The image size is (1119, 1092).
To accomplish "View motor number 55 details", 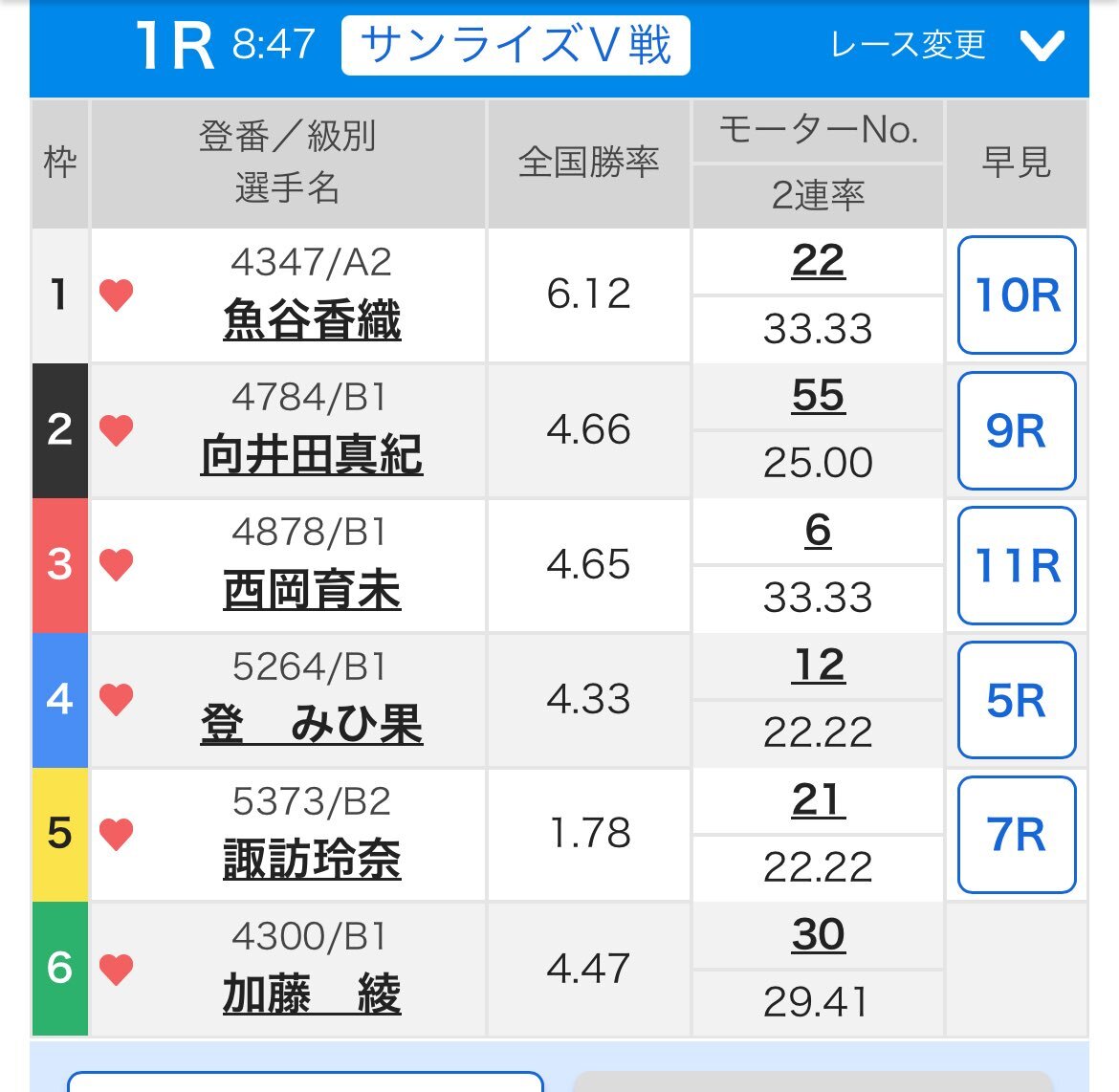I will (818, 396).
